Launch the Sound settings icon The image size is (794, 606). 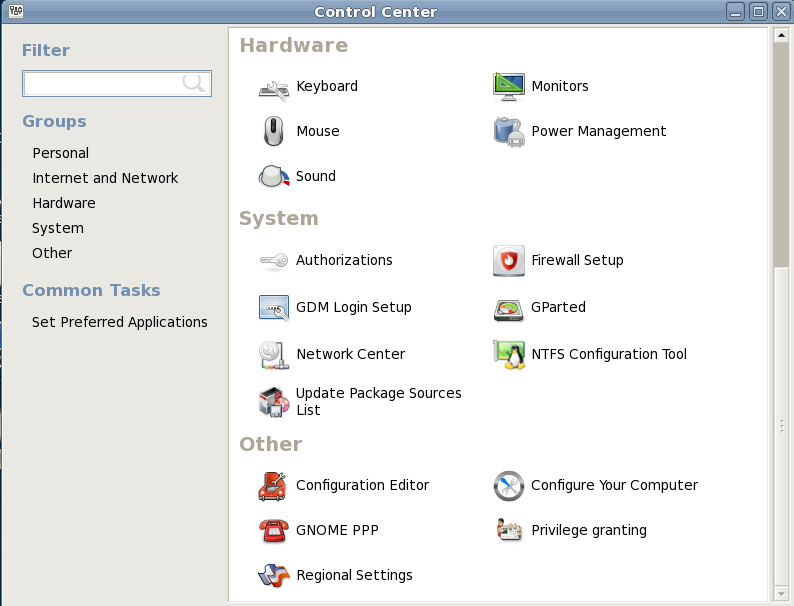pos(273,176)
